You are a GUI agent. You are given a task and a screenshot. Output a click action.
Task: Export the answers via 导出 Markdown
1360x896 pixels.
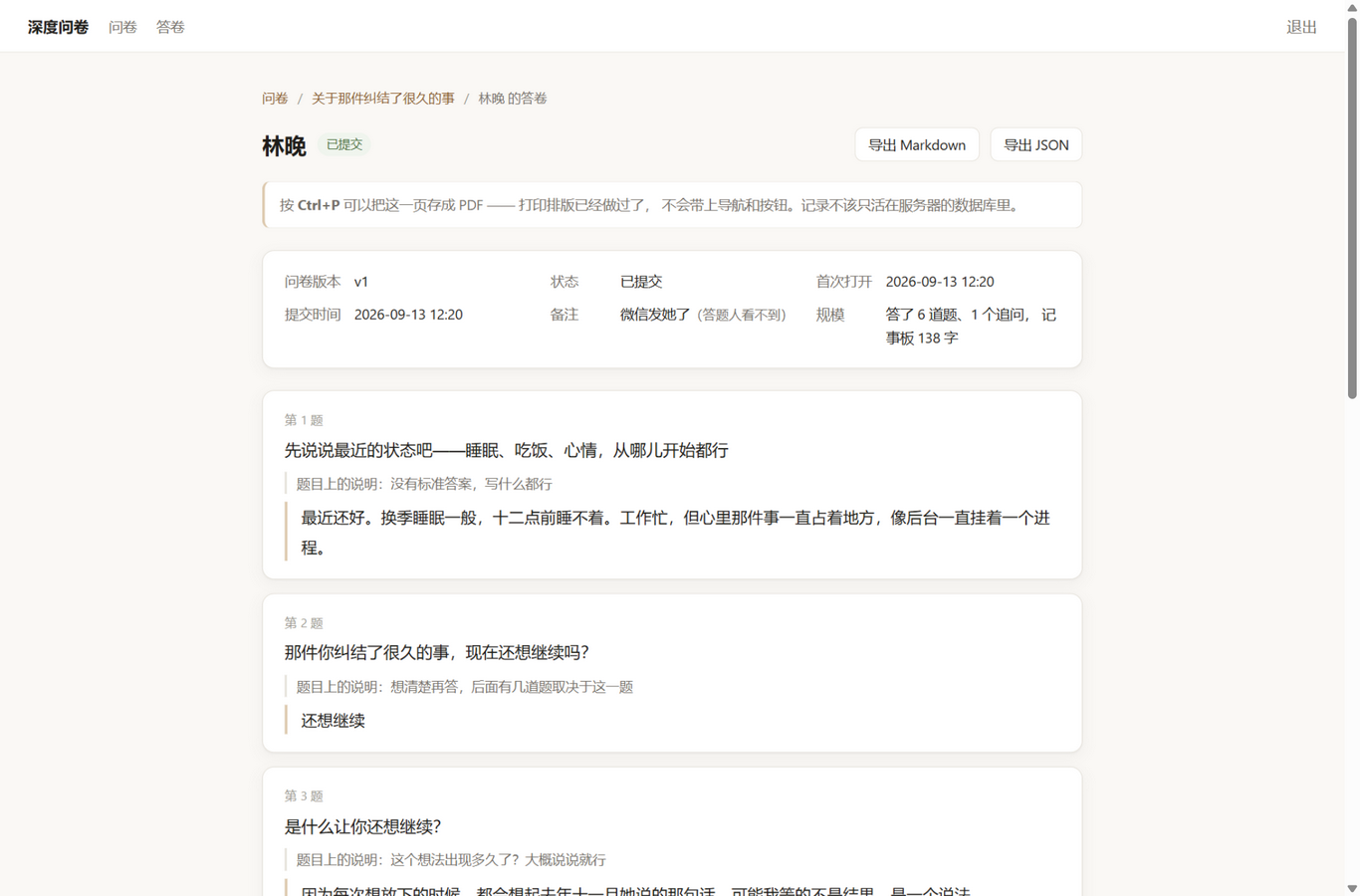[x=917, y=145]
